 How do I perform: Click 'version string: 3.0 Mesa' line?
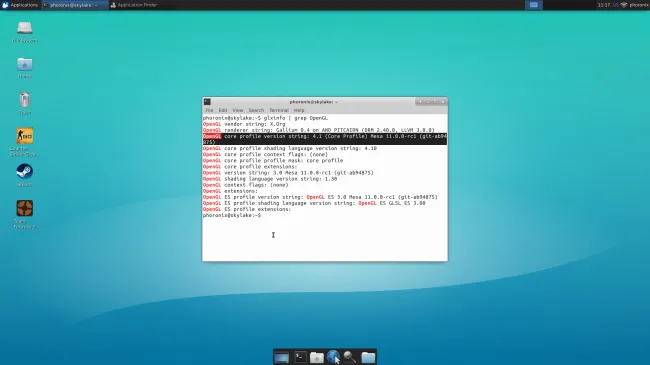(x=288, y=173)
